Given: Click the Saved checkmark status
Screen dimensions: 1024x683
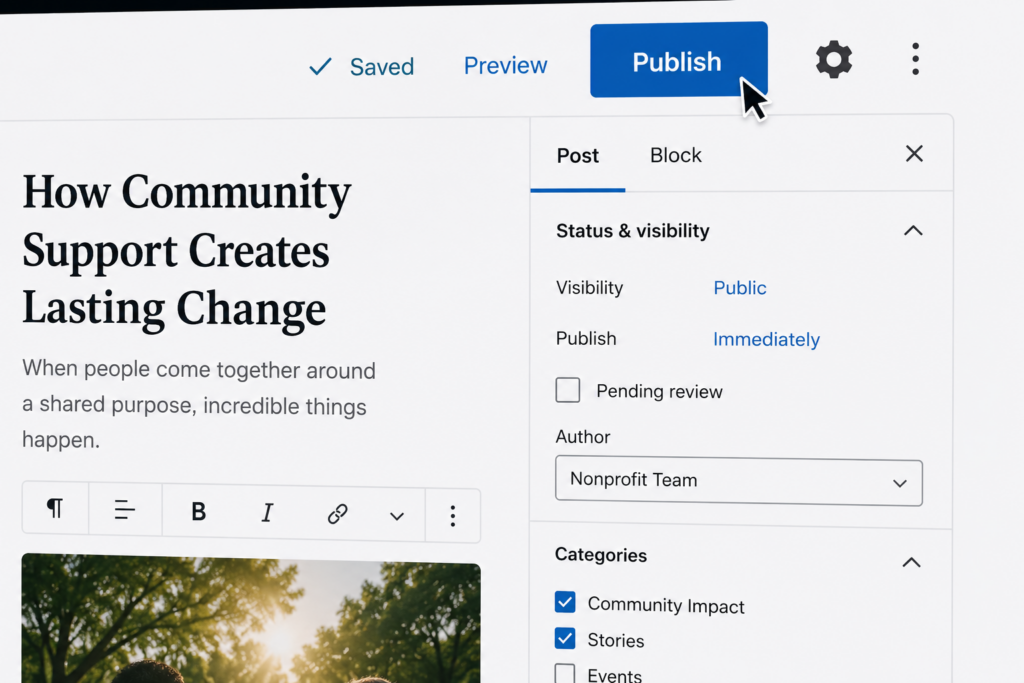Looking at the screenshot, I should 361,66.
